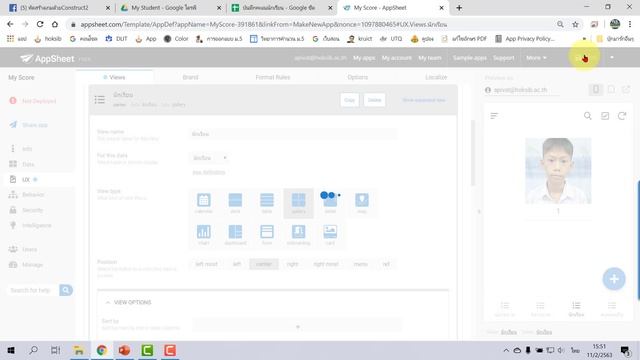The width and height of the screenshot is (640, 360).
Task: Open the Data section in sidebar
Action: [x=28, y=164]
